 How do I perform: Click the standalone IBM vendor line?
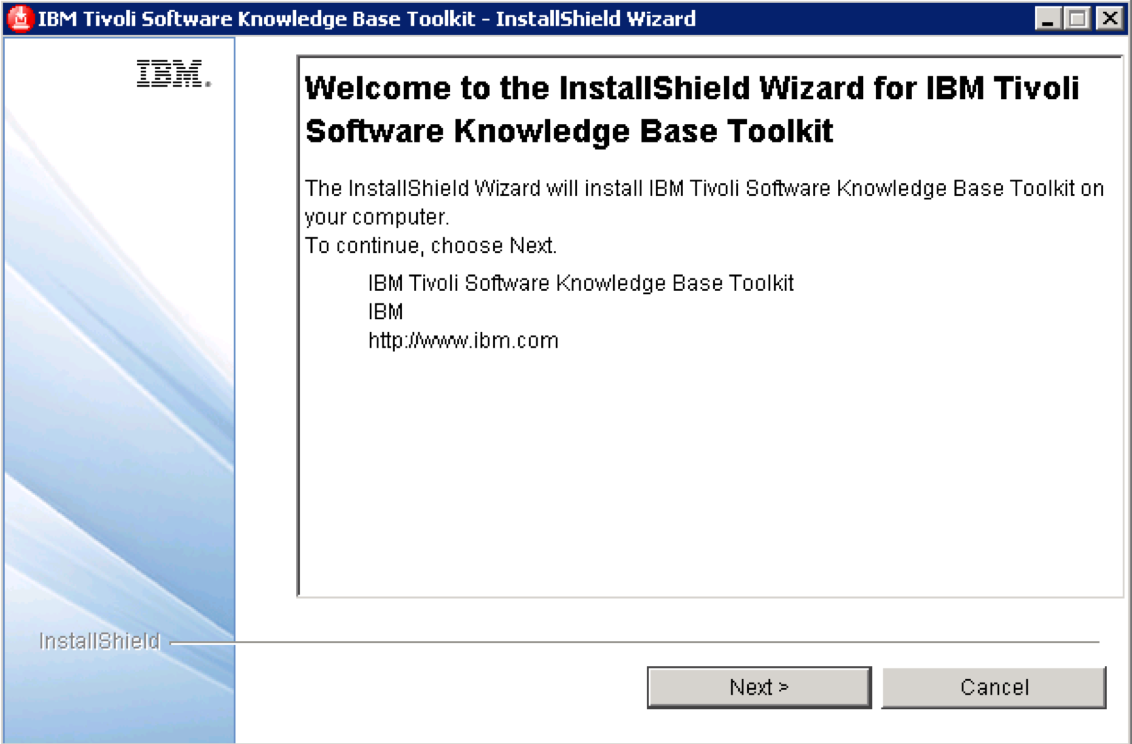click(x=386, y=312)
